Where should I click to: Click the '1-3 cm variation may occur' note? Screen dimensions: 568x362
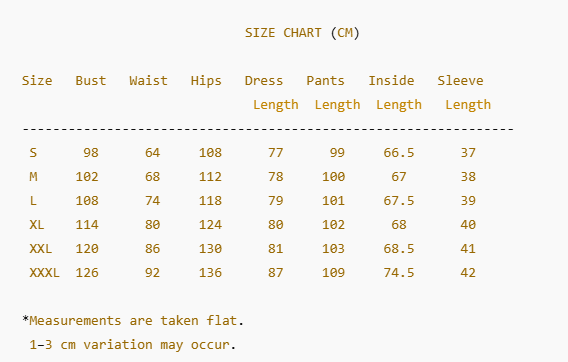point(133,345)
